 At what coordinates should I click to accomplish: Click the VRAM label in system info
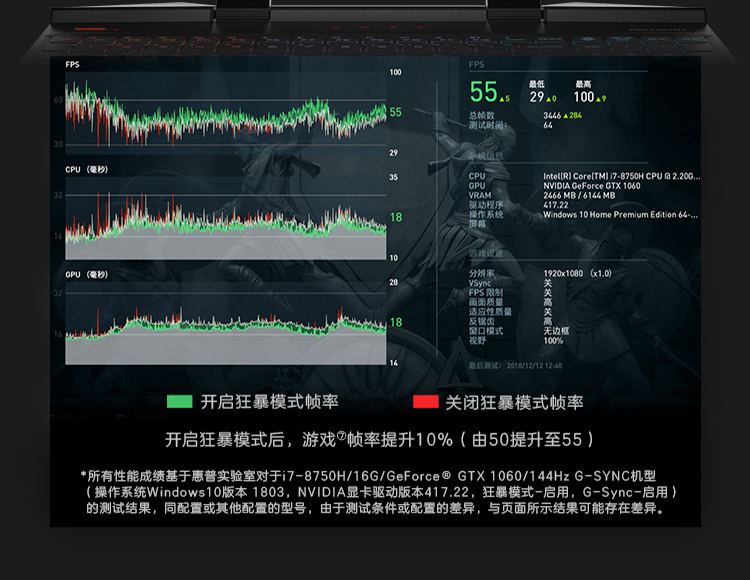(480, 196)
